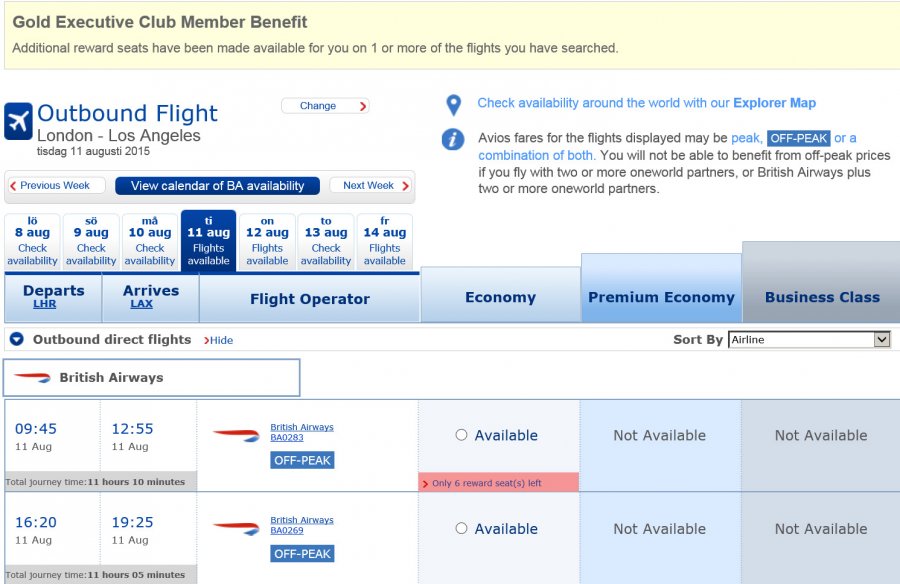
Task: Click the Explorer Map location pin icon
Action: tap(453, 105)
